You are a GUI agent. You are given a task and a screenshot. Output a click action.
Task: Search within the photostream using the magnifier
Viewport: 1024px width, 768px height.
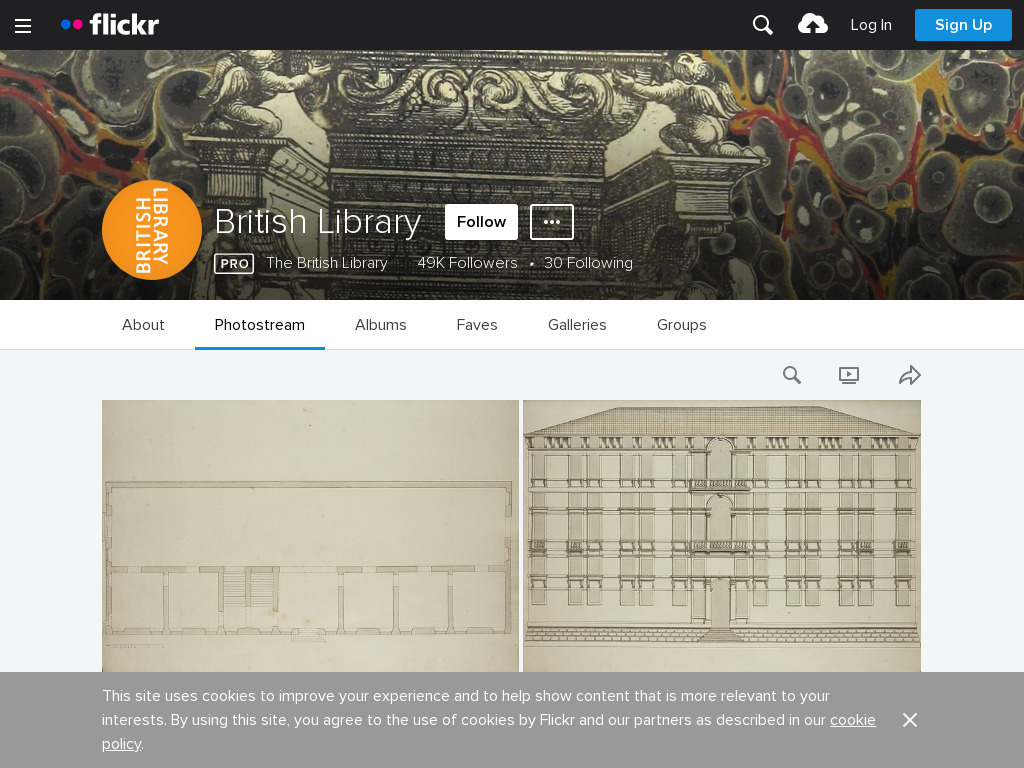(x=792, y=375)
